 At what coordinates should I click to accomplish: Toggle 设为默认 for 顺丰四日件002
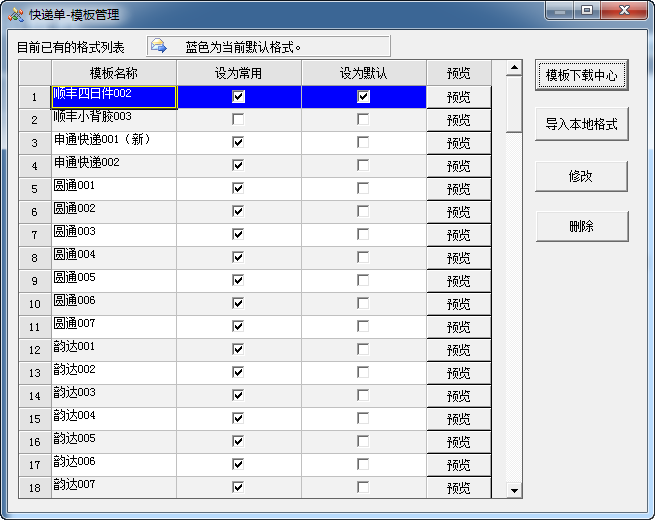click(x=363, y=96)
